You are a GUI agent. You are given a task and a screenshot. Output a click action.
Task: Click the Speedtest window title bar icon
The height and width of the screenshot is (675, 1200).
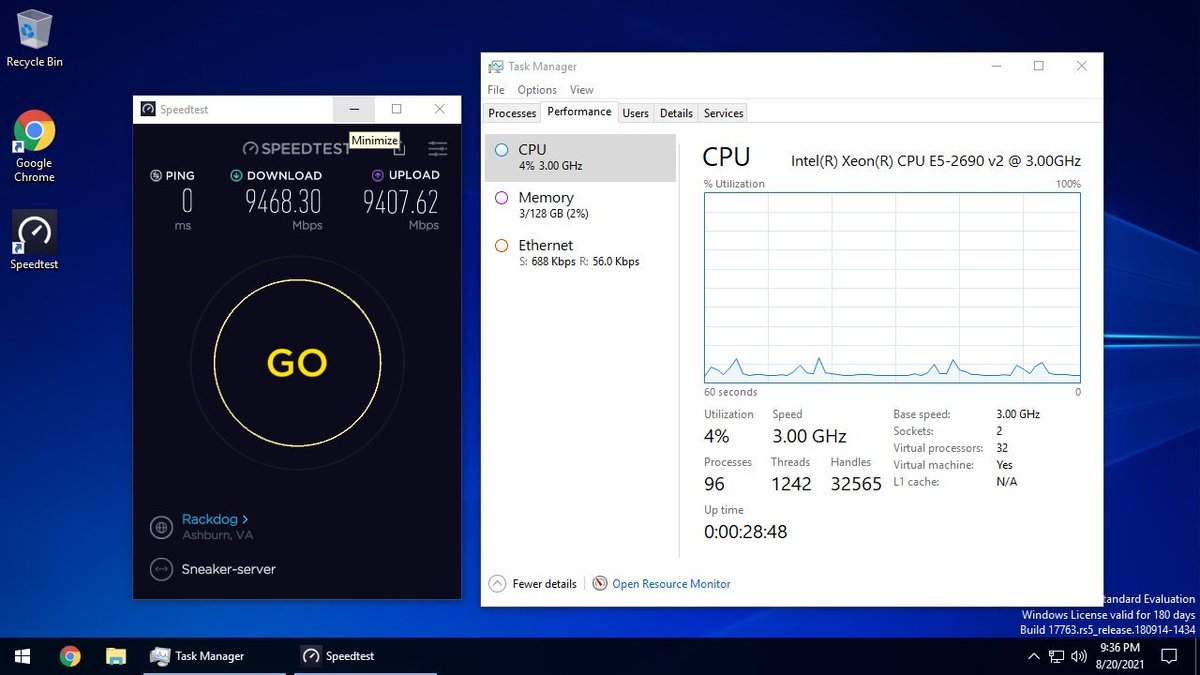148,110
